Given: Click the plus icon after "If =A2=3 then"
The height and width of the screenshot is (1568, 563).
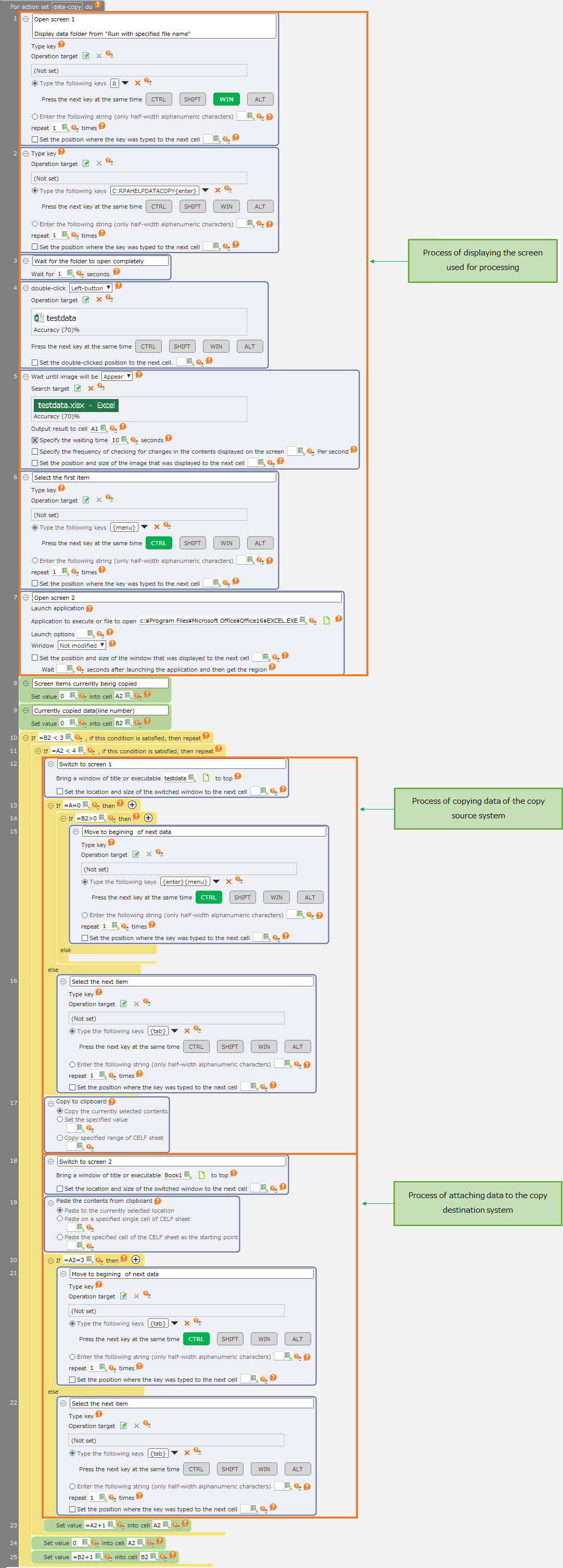Looking at the screenshot, I should [136, 1259].
